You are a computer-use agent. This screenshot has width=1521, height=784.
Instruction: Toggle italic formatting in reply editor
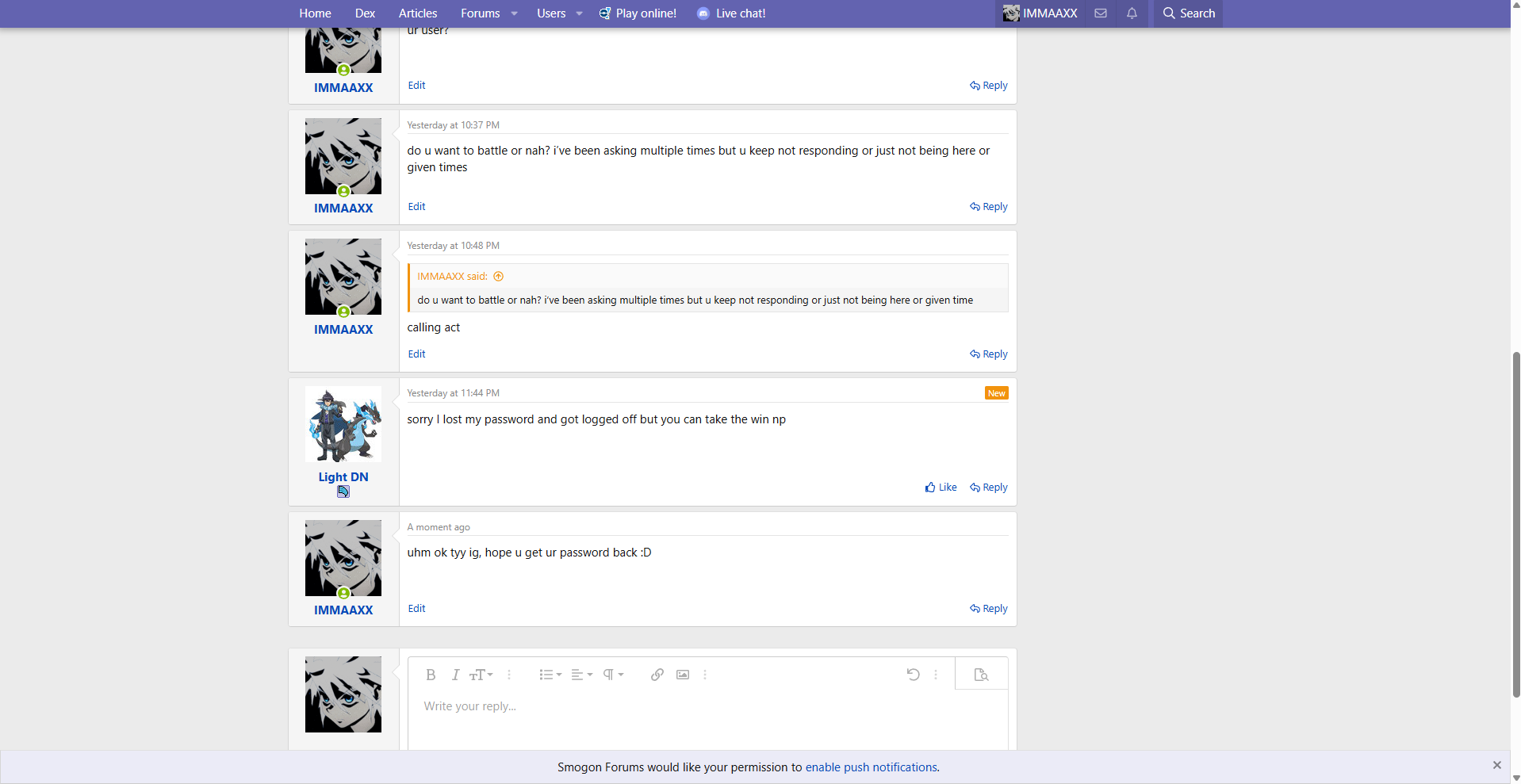tap(455, 675)
